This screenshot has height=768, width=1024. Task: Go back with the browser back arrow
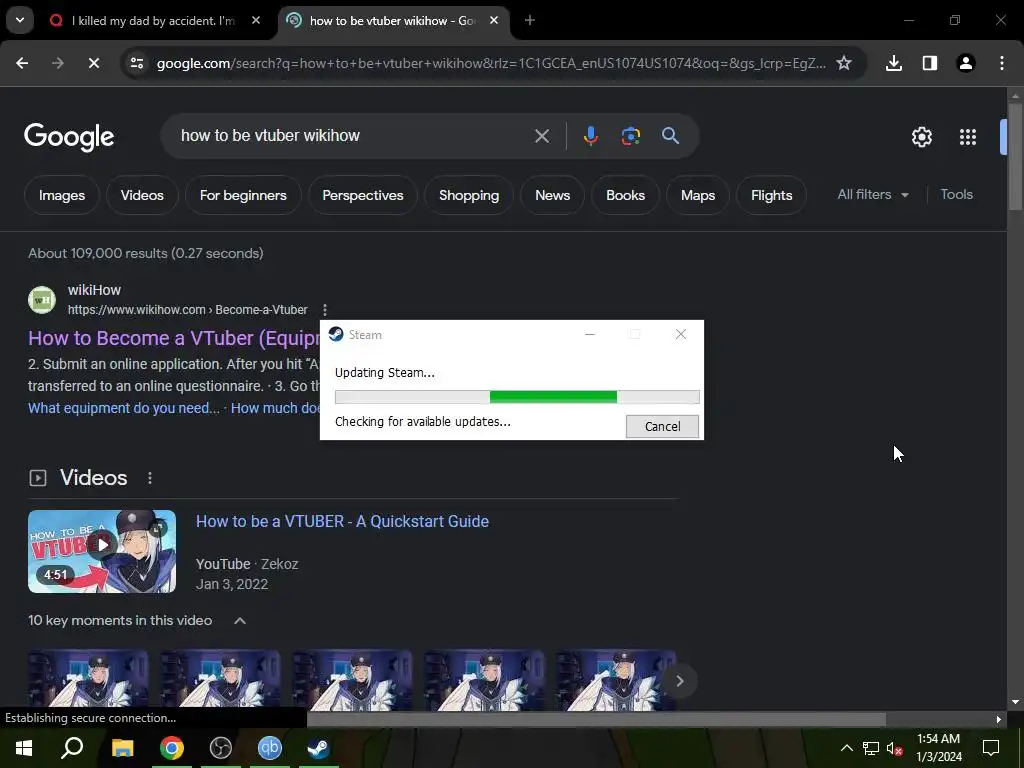point(22,63)
